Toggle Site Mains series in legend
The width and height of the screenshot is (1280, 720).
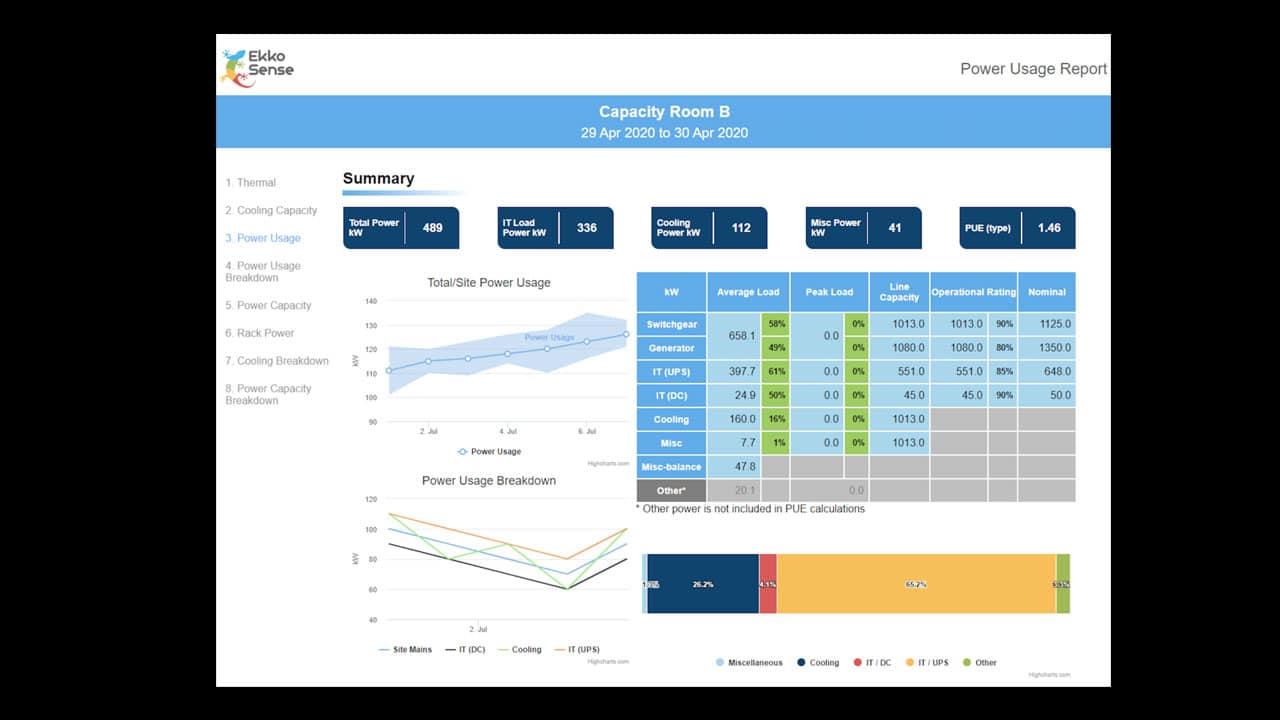click(x=406, y=650)
